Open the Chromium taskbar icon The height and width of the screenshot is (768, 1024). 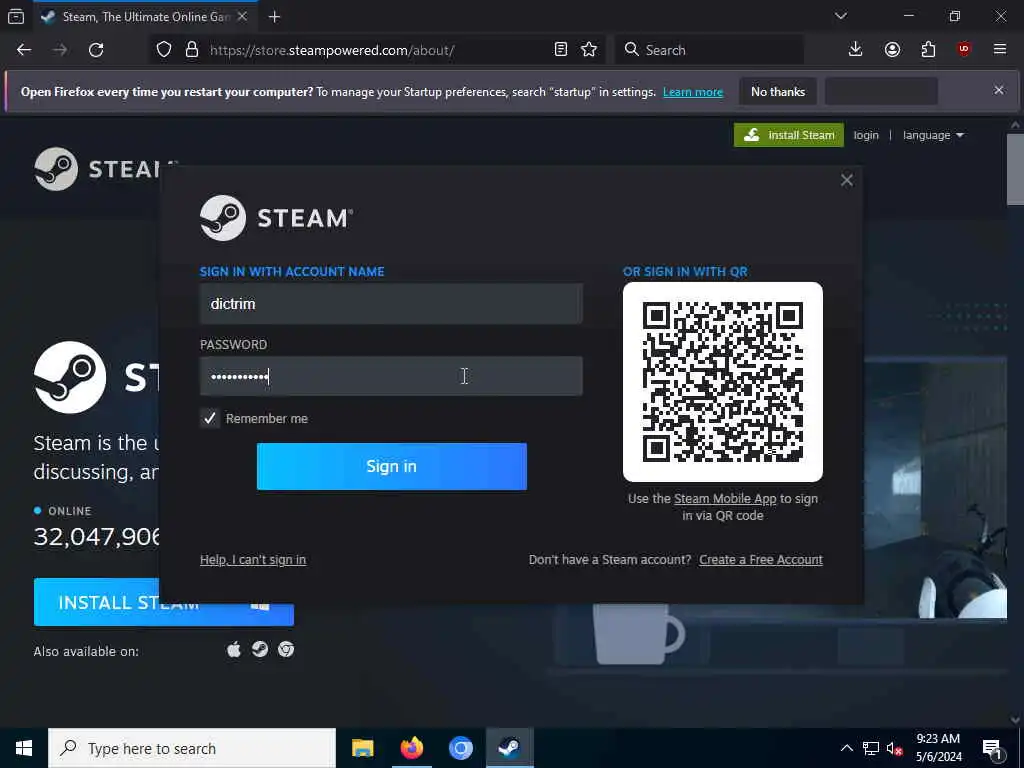[x=460, y=748]
